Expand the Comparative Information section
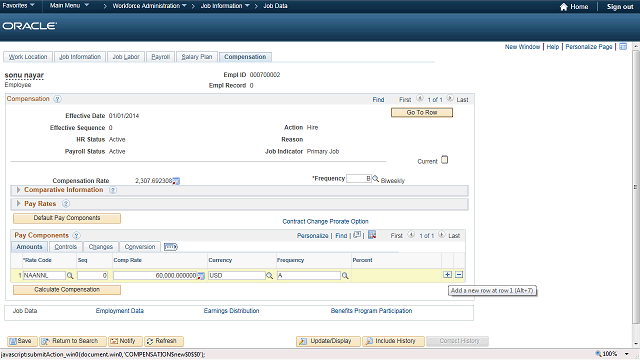This screenshot has width=640, height=360. [x=18, y=190]
